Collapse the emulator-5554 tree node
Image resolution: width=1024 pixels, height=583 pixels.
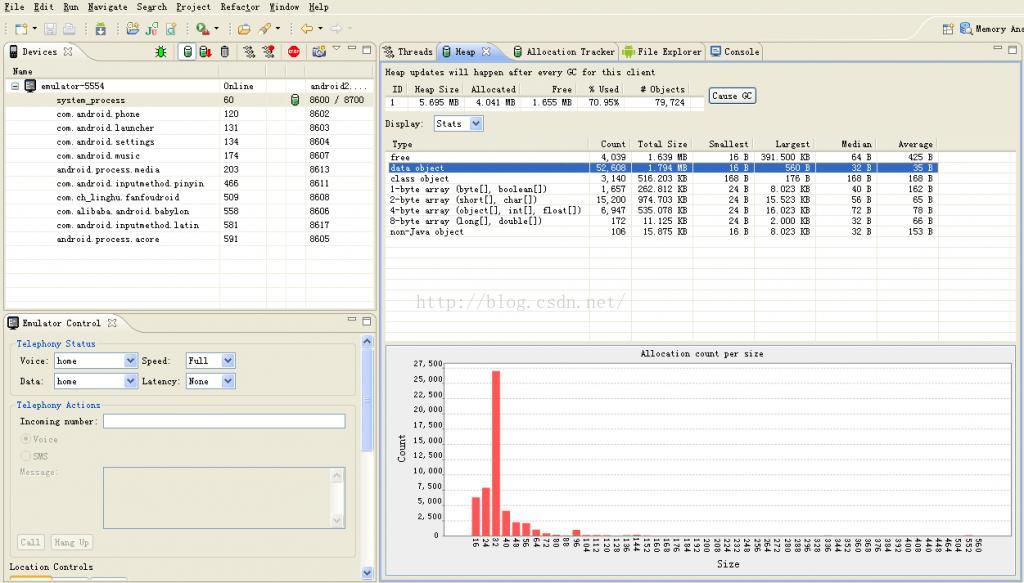pyautogui.click(x=16, y=86)
